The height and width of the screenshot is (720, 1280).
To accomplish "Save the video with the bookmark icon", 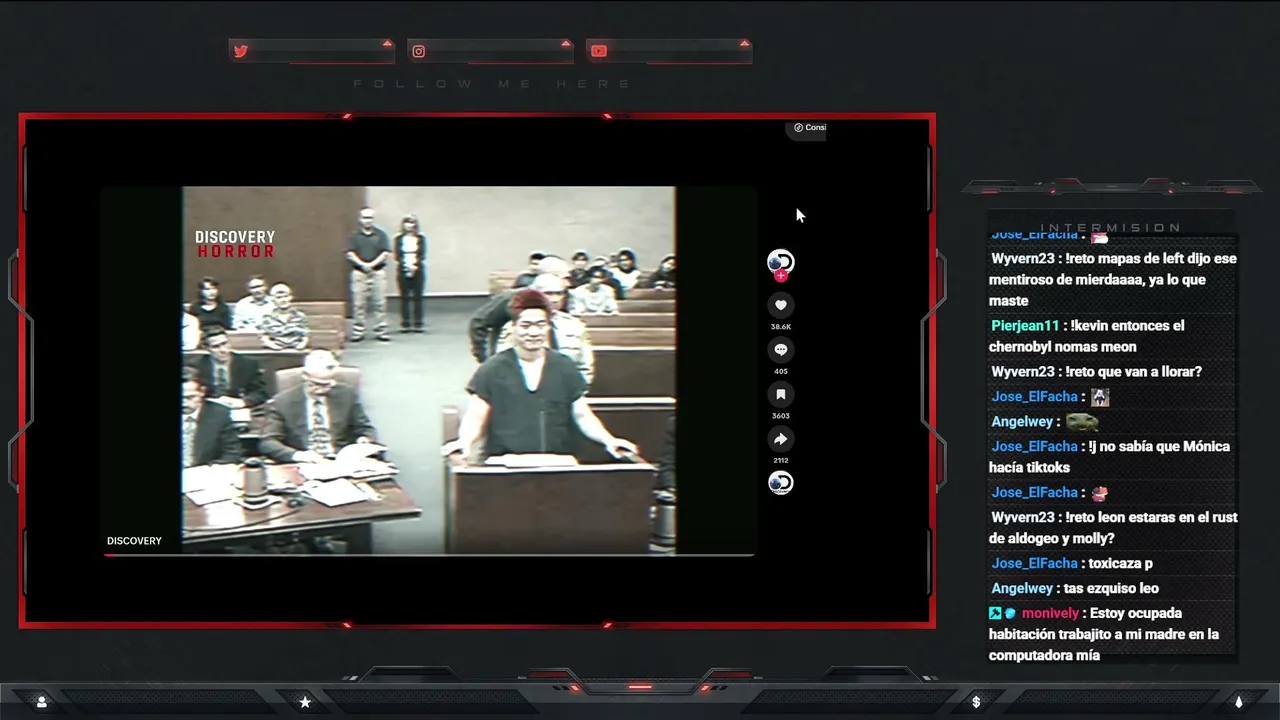I will pyautogui.click(x=781, y=394).
